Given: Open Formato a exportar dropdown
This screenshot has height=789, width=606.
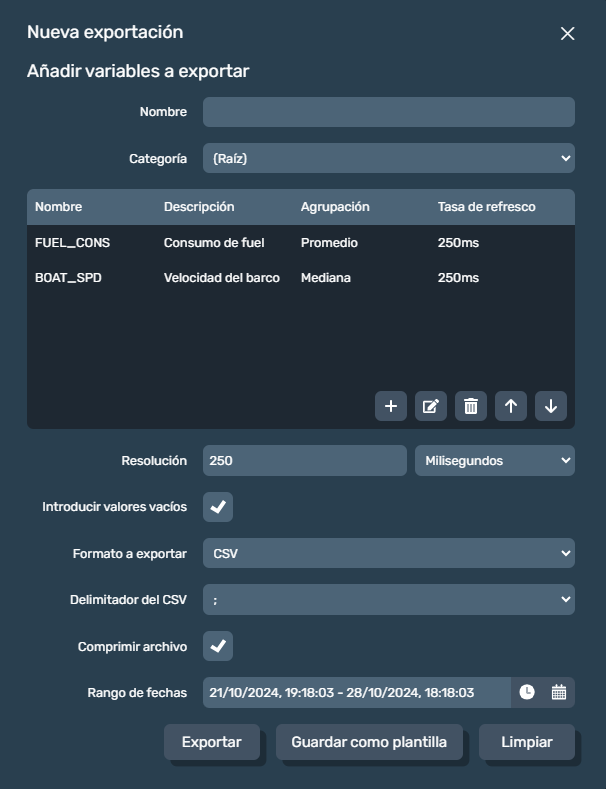Looking at the screenshot, I should [x=389, y=553].
